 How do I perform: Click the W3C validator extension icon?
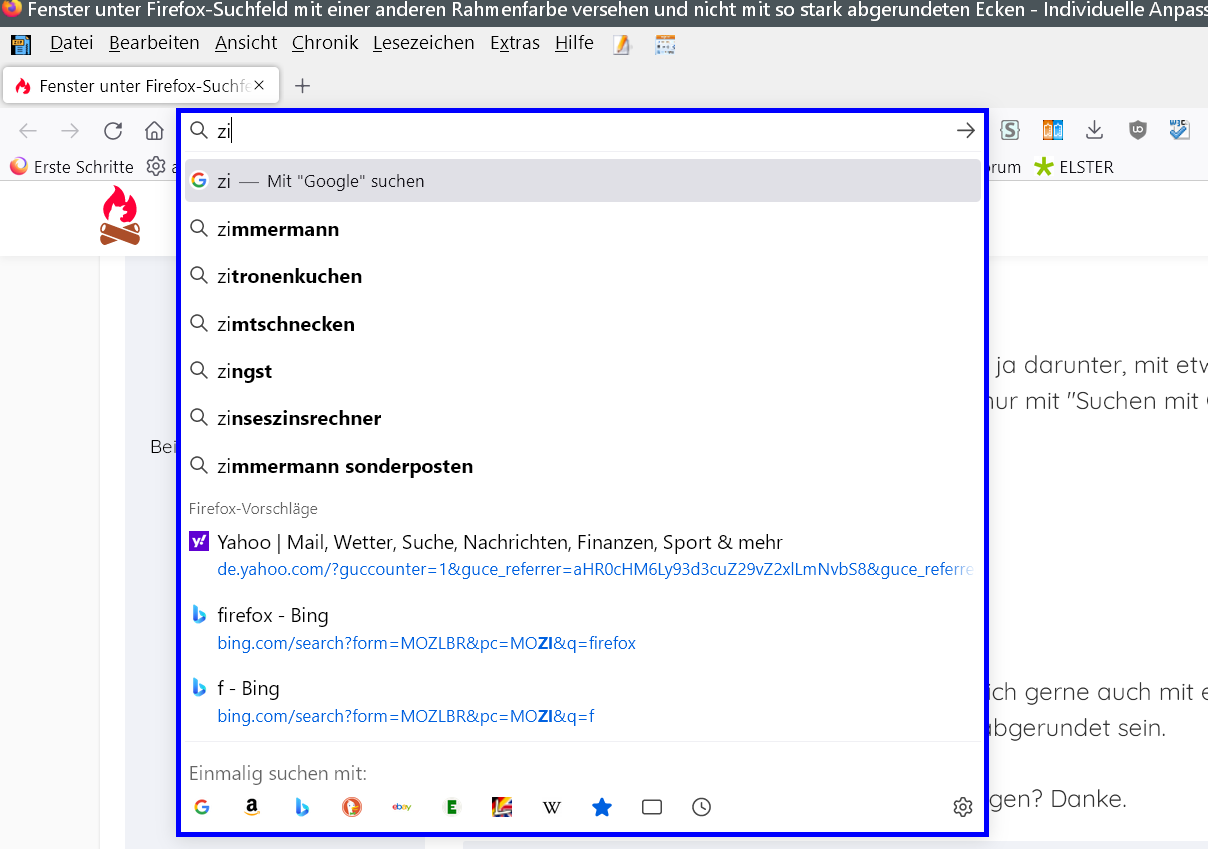click(x=1180, y=130)
